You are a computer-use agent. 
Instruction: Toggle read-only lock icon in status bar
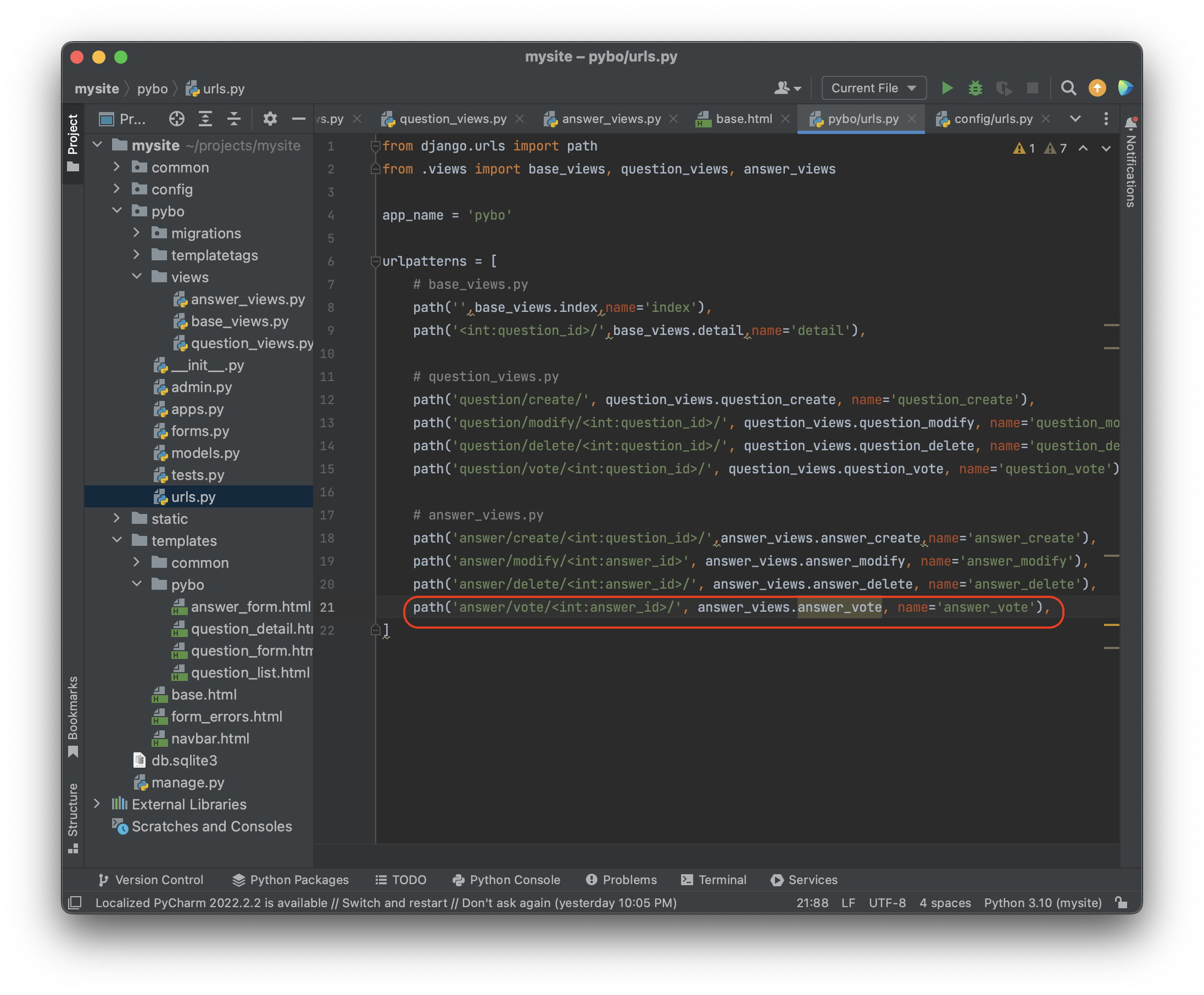click(1122, 903)
